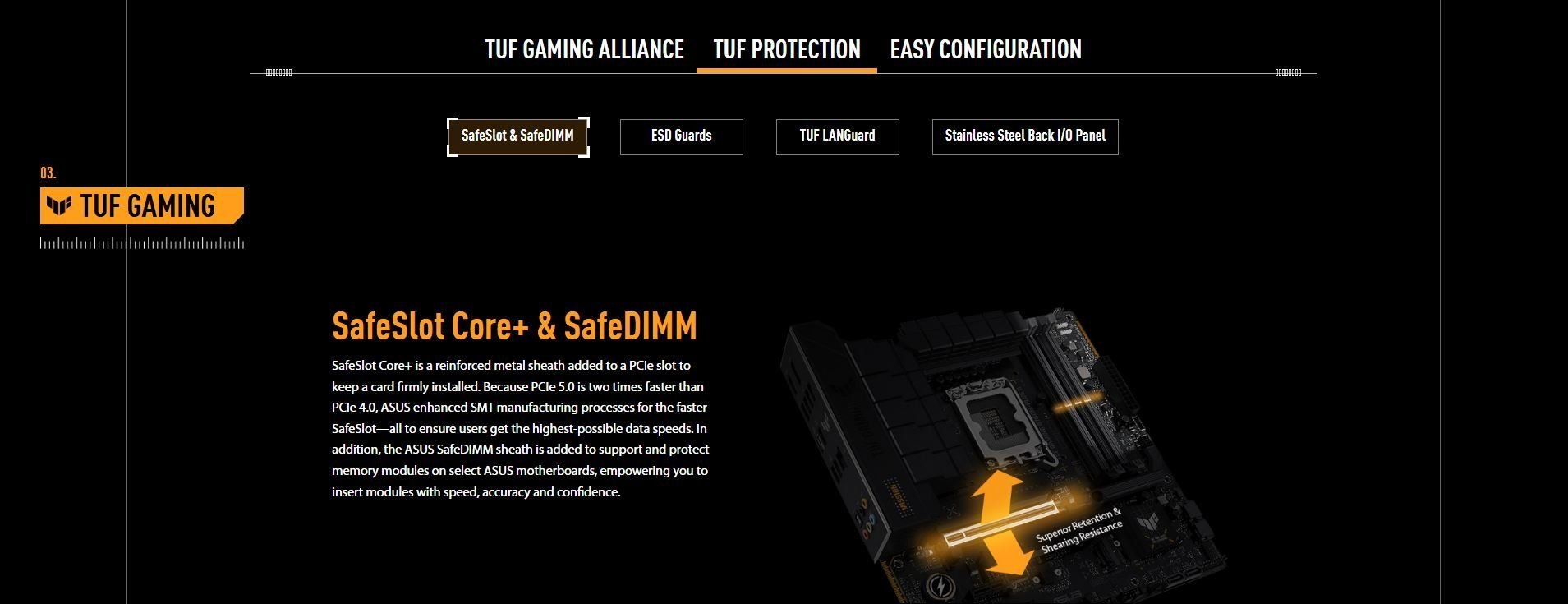View the Stainless Steel Back I/O Panel feature

(1025, 136)
